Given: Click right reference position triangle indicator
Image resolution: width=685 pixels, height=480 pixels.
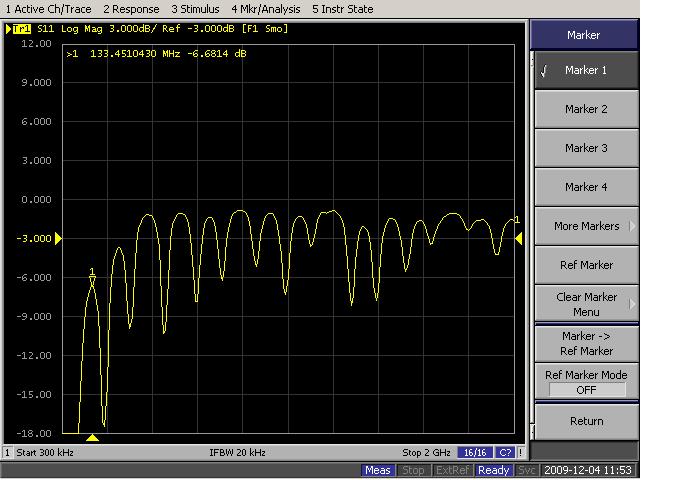Looking at the screenshot, I should 519,238.
